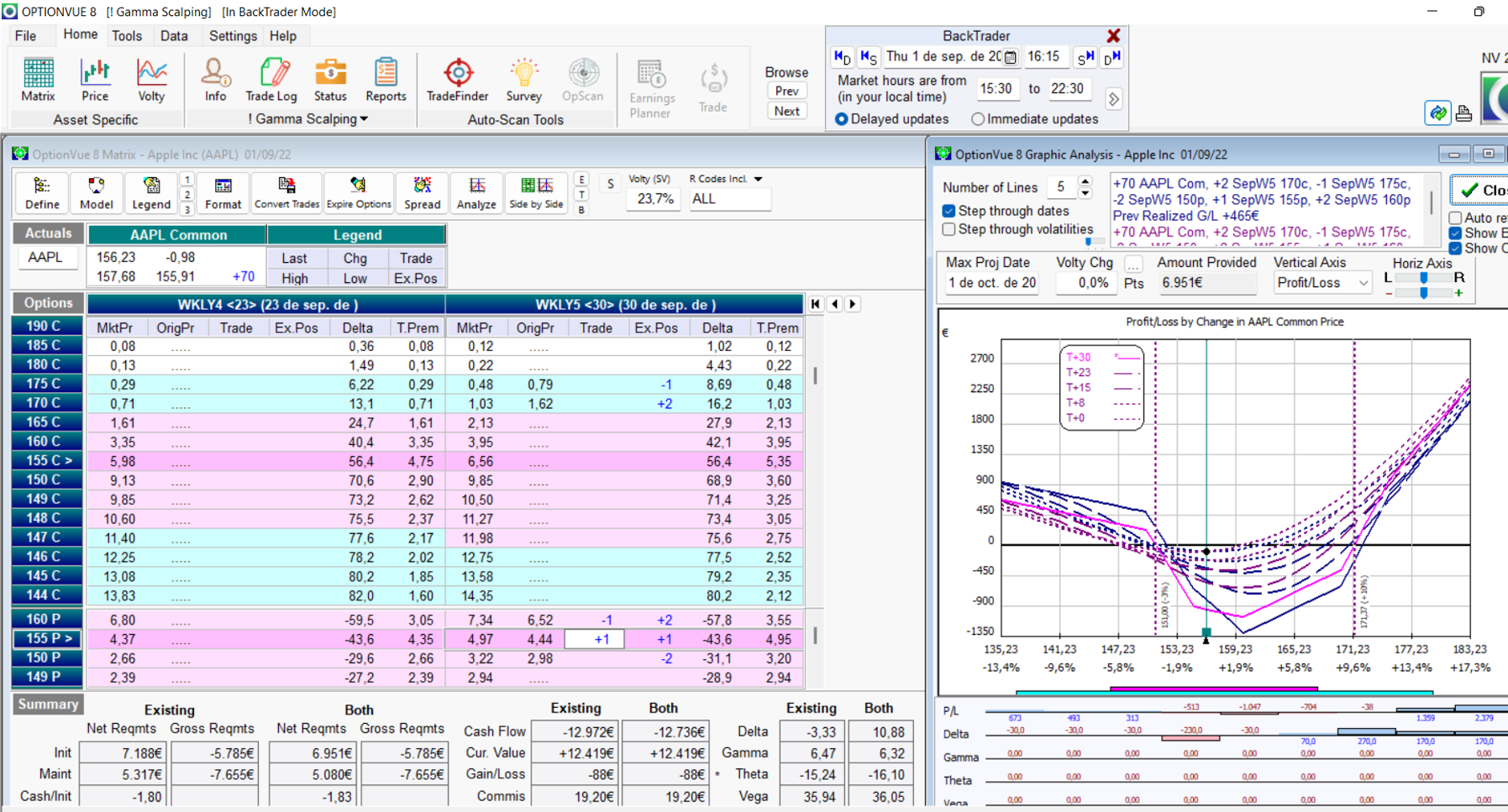Enable Step through dates checkbox
This screenshot has height=812, width=1508.
[x=948, y=211]
